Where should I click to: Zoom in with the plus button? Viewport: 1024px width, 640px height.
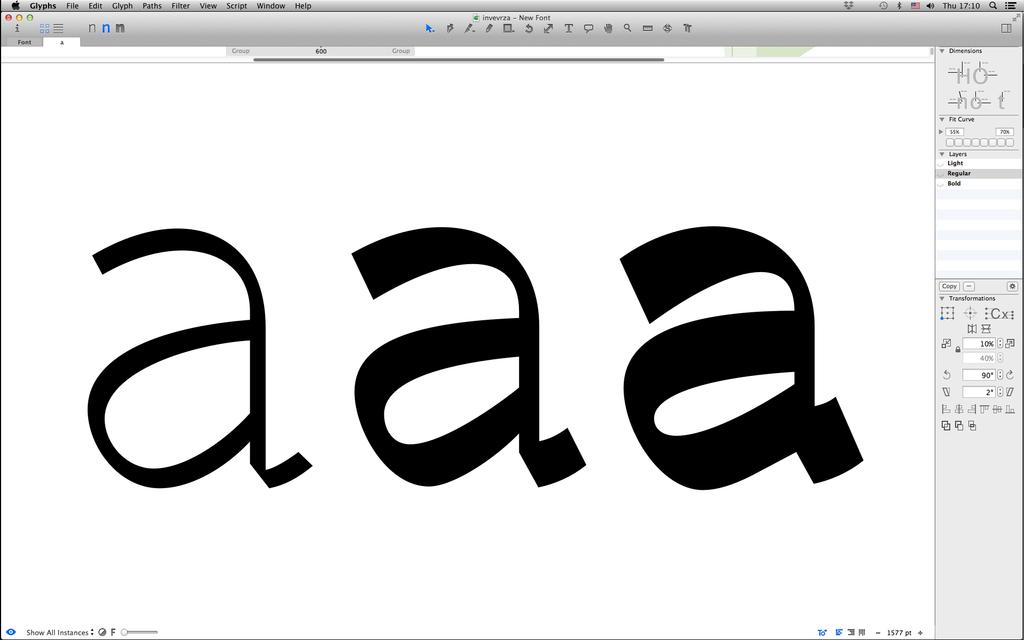(x=920, y=632)
